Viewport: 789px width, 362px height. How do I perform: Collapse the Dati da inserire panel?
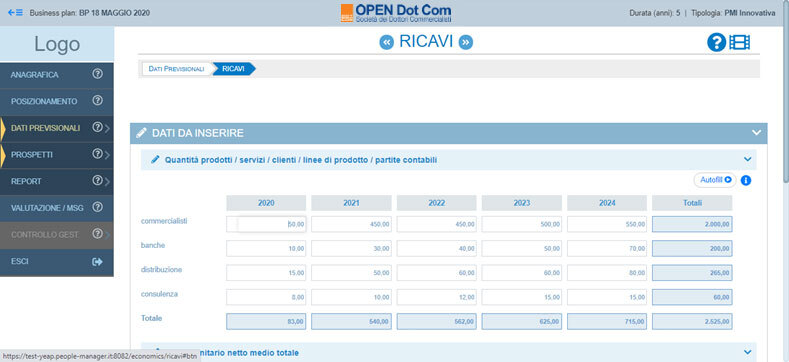point(756,133)
